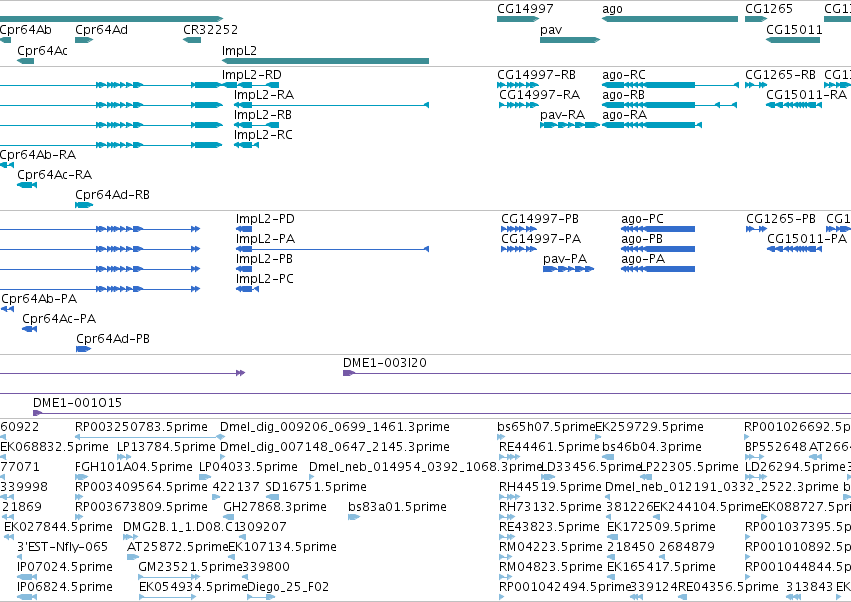This screenshot has width=851, height=602.
Task: Click EST Diego_25_F02
Action: coord(288,587)
